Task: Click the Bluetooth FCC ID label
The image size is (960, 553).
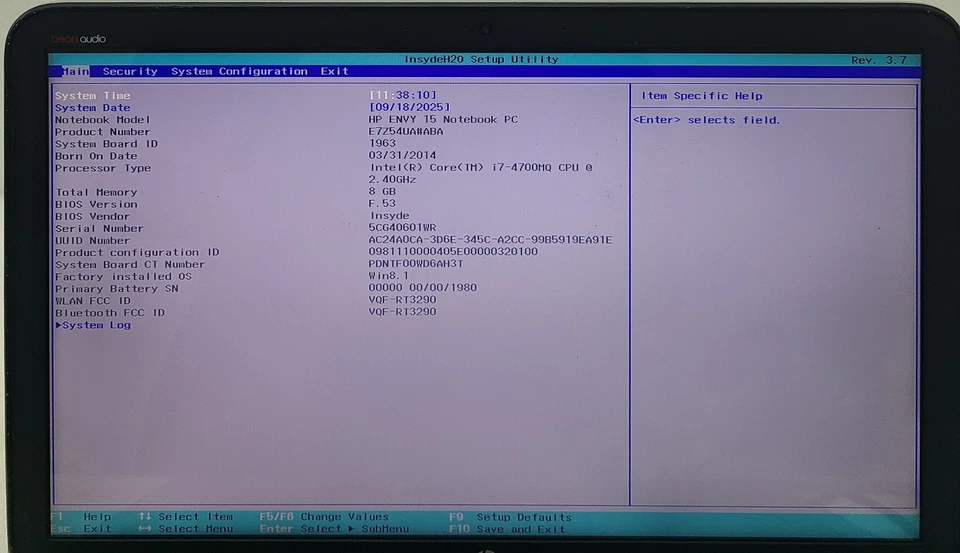Action: tap(110, 313)
